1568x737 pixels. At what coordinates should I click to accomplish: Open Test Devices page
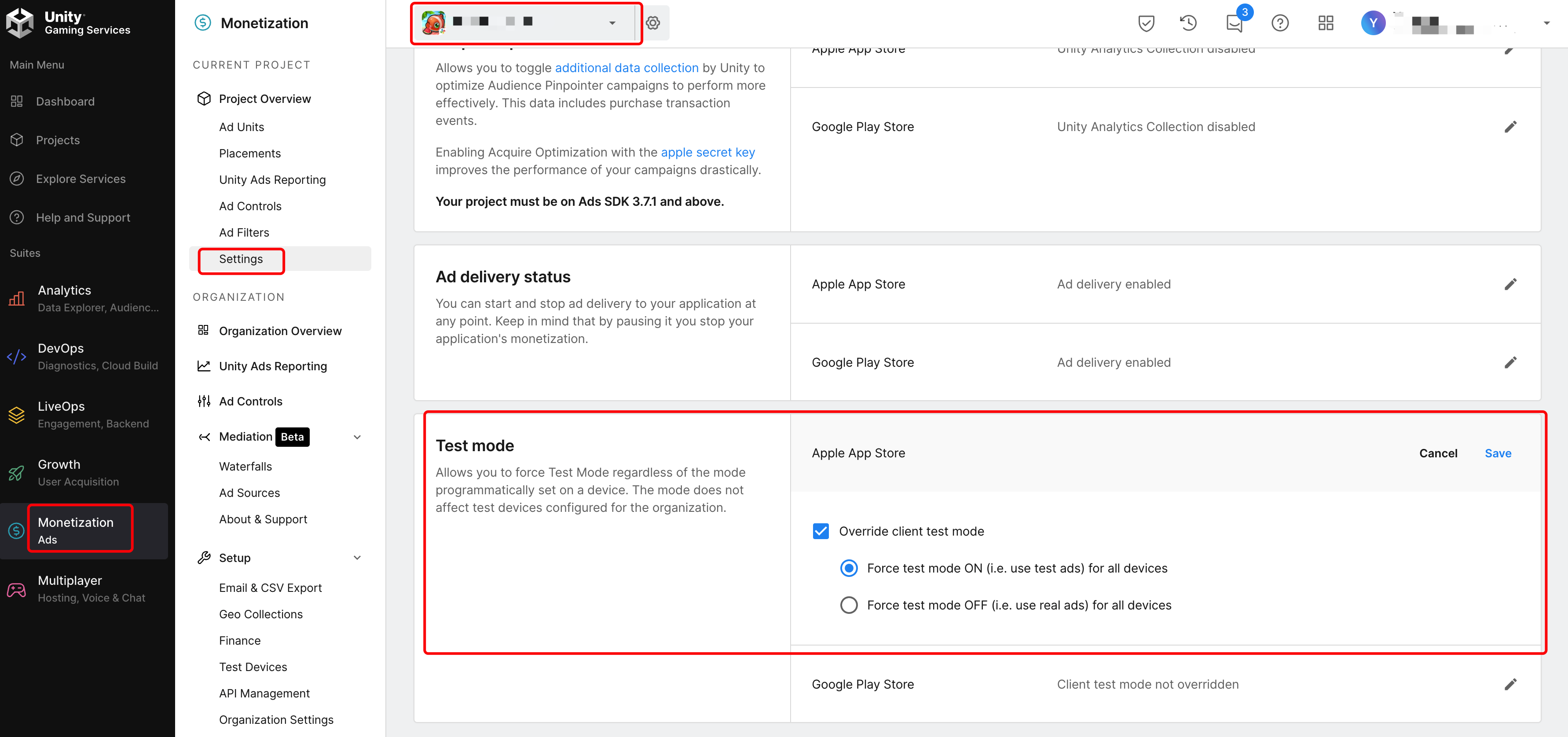click(x=253, y=667)
